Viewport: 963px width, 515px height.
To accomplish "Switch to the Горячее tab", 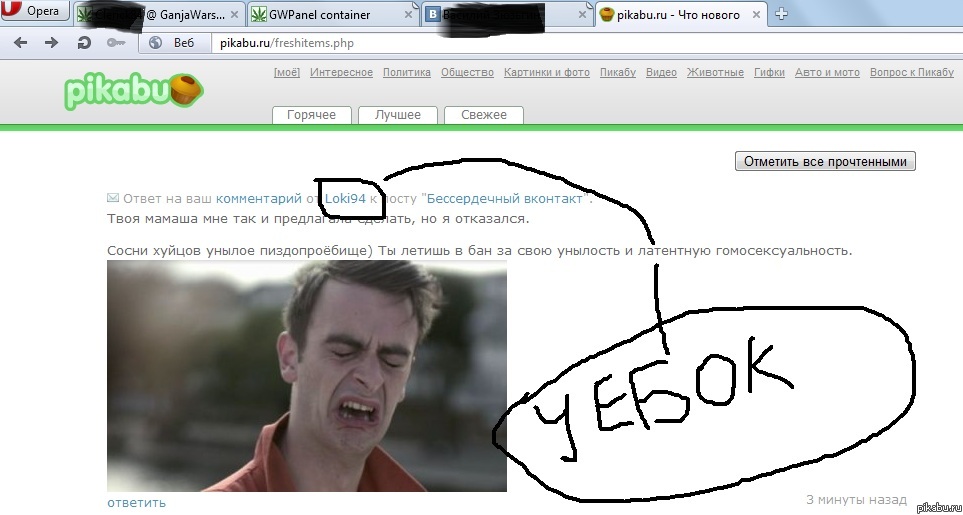I will pos(311,115).
